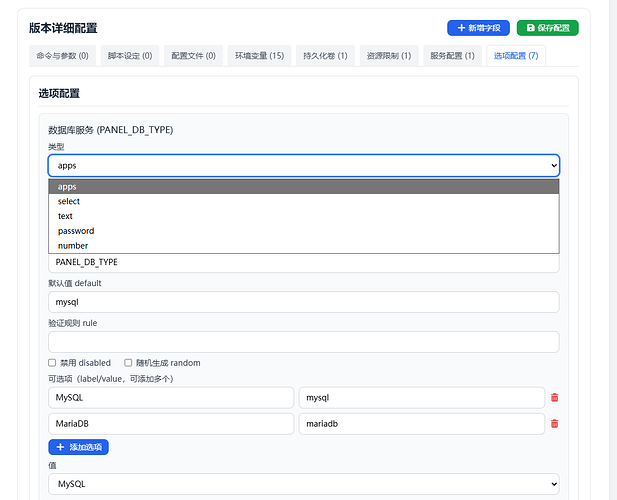
Task: Enable the 禁用 disabled checkbox
Action: point(52,362)
